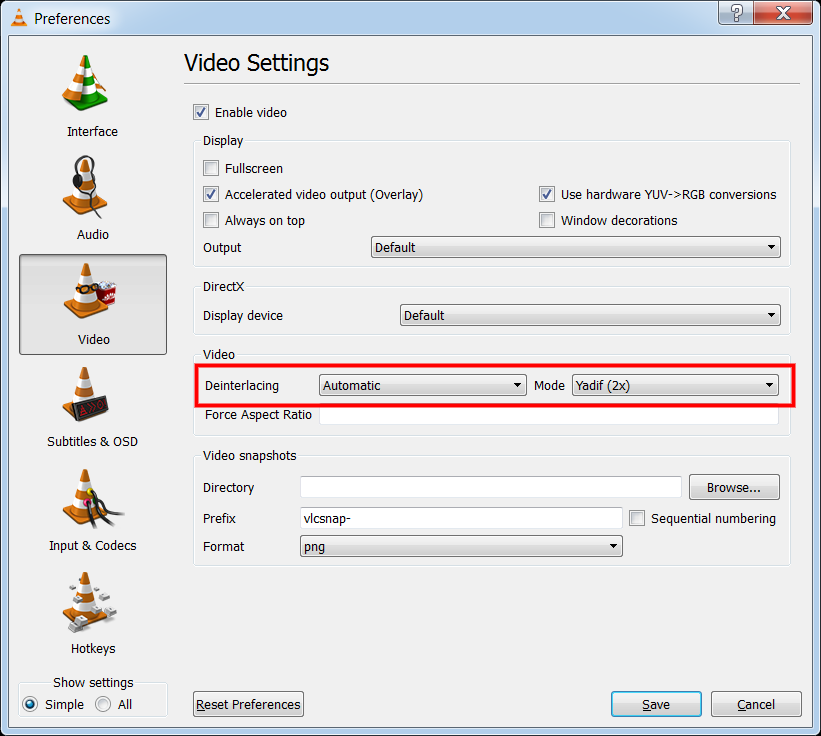
Task: Click the help question mark button
Action: [736, 13]
